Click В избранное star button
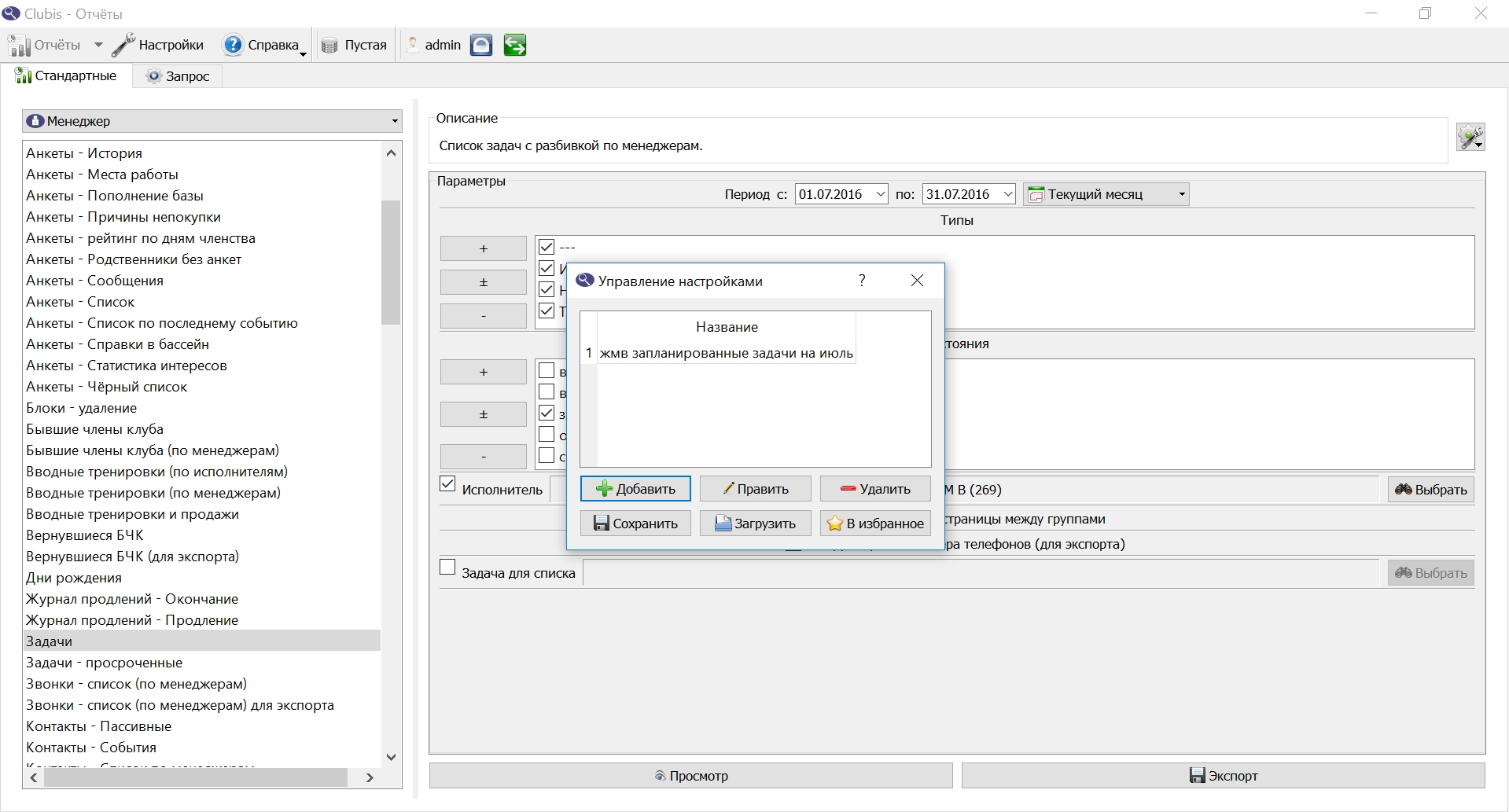This screenshot has width=1509, height=812. pyautogui.click(x=875, y=524)
